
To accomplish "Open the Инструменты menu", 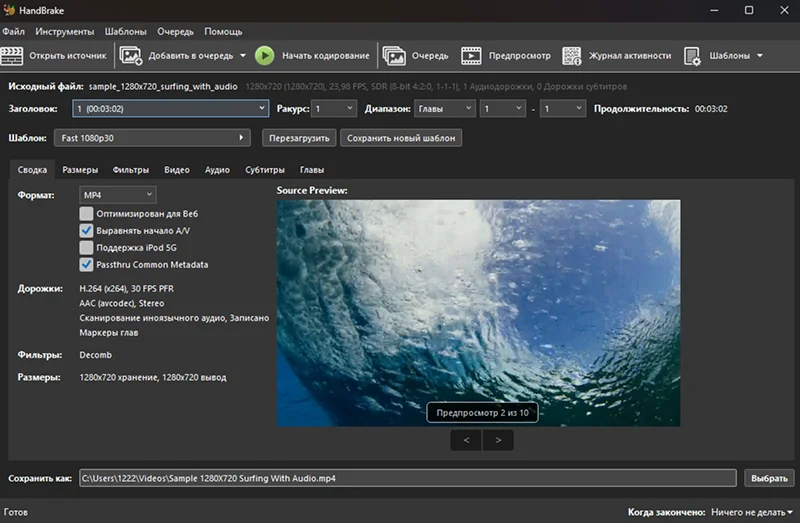I will 65,32.
